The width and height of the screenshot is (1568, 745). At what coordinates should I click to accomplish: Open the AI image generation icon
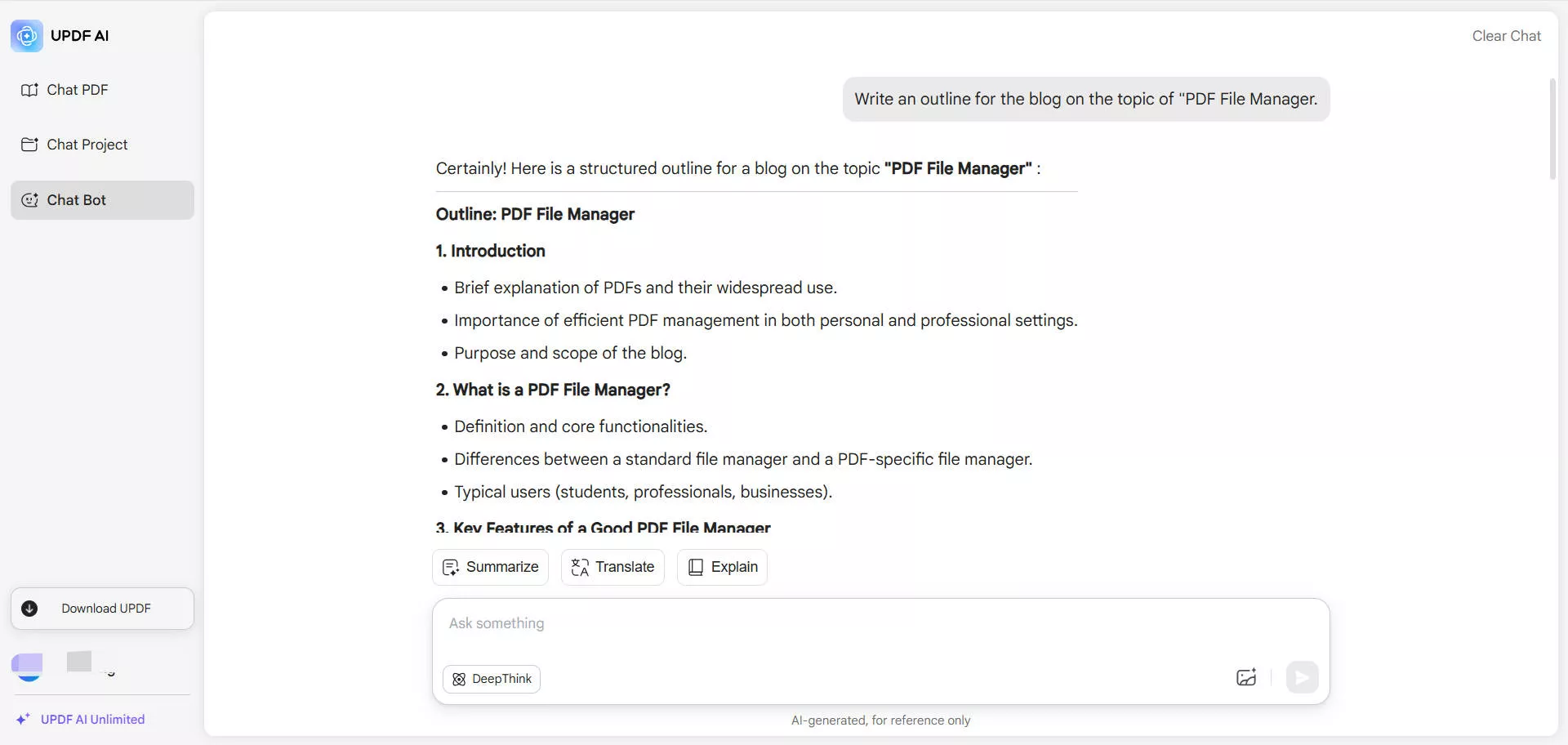coord(1245,677)
